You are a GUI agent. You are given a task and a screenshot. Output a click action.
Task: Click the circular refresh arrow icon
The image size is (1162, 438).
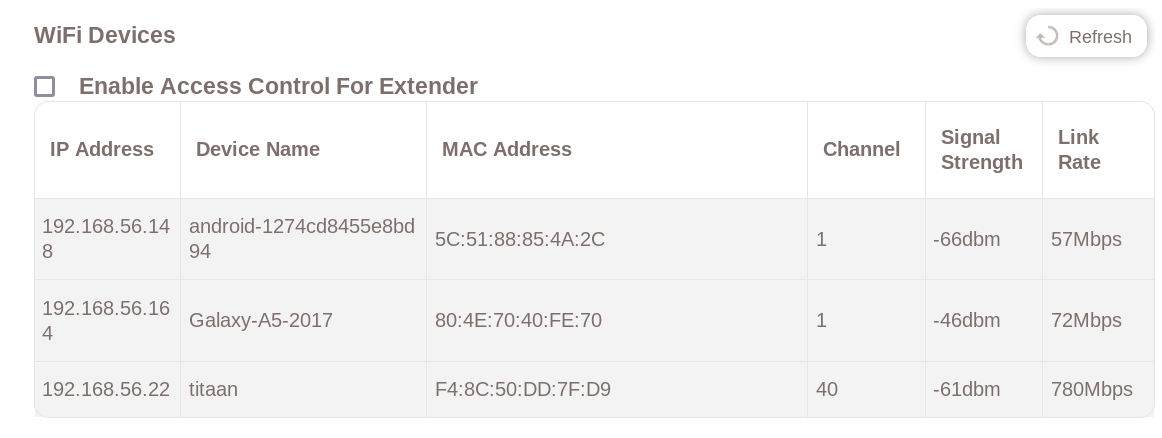1048,37
